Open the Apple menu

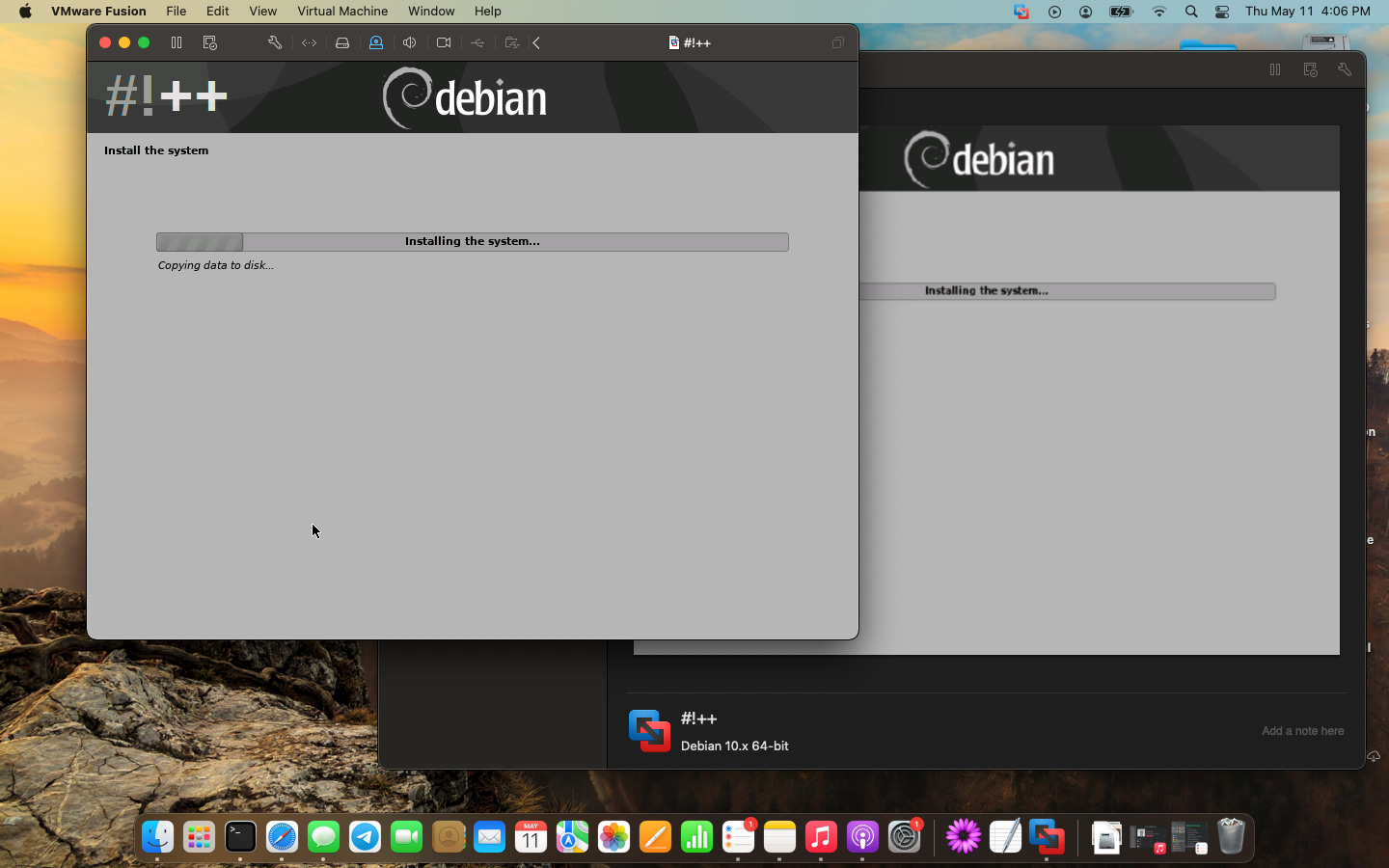click(25, 12)
